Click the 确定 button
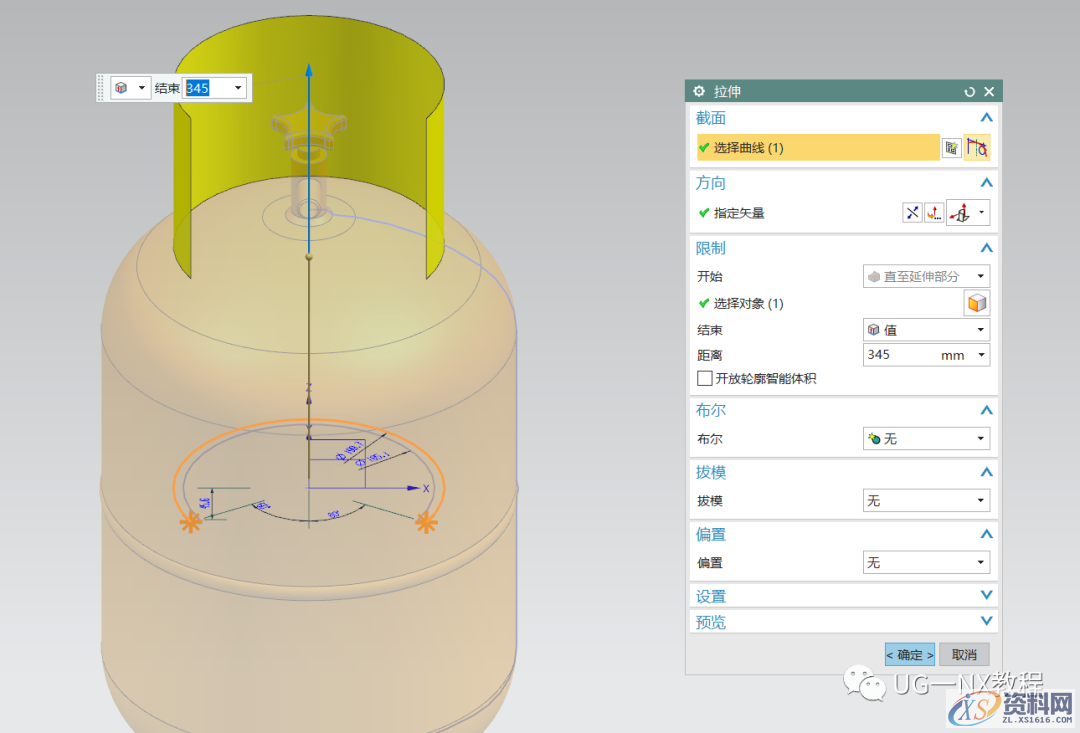 point(910,655)
